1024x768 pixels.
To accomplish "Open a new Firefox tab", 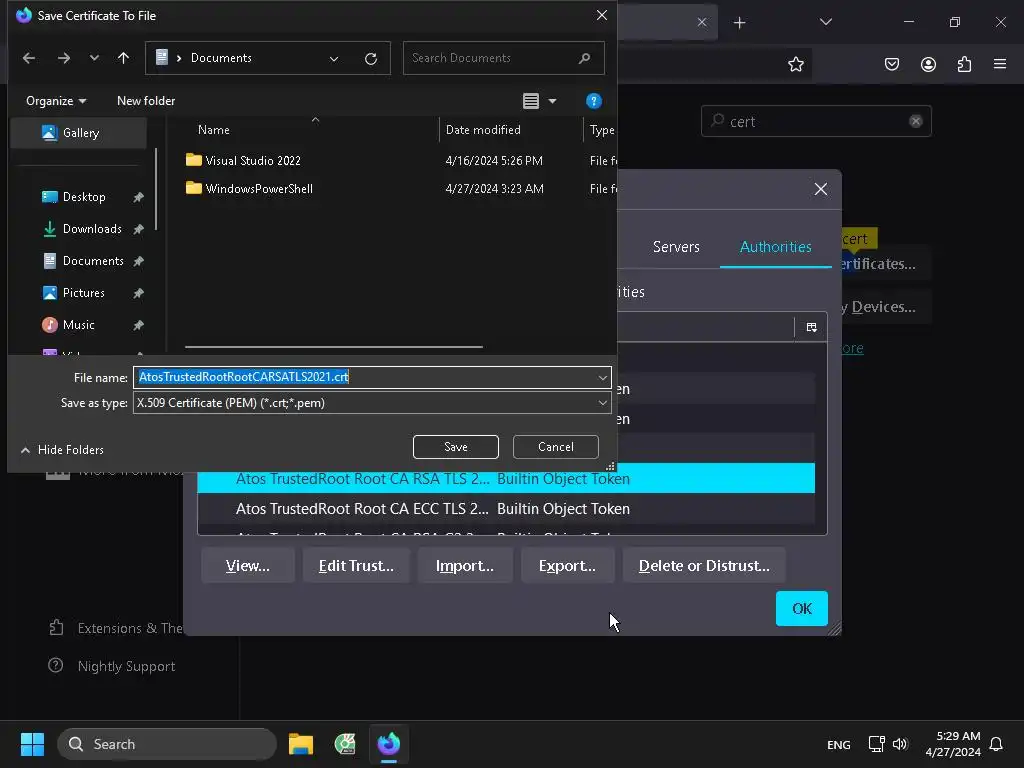I will click(x=739, y=23).
